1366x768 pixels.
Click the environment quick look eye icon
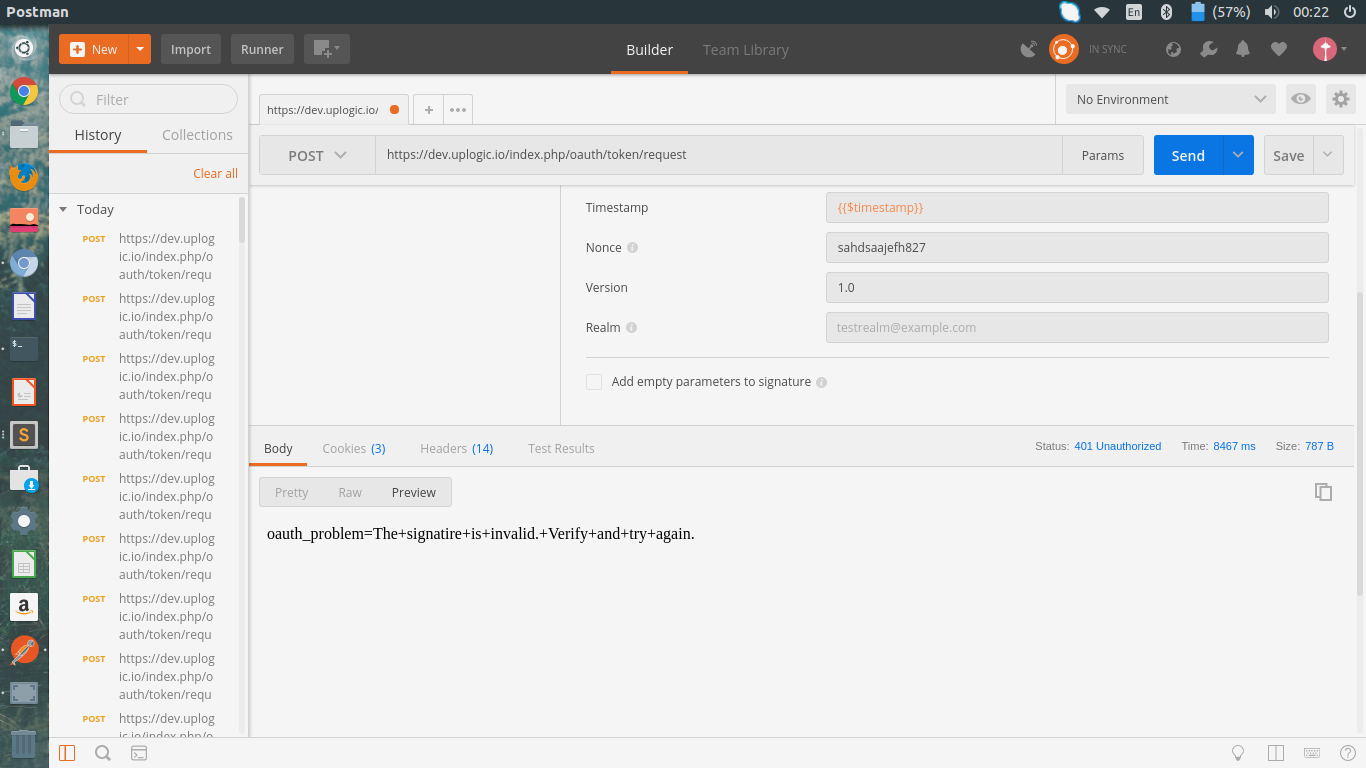pos(1300,99)
